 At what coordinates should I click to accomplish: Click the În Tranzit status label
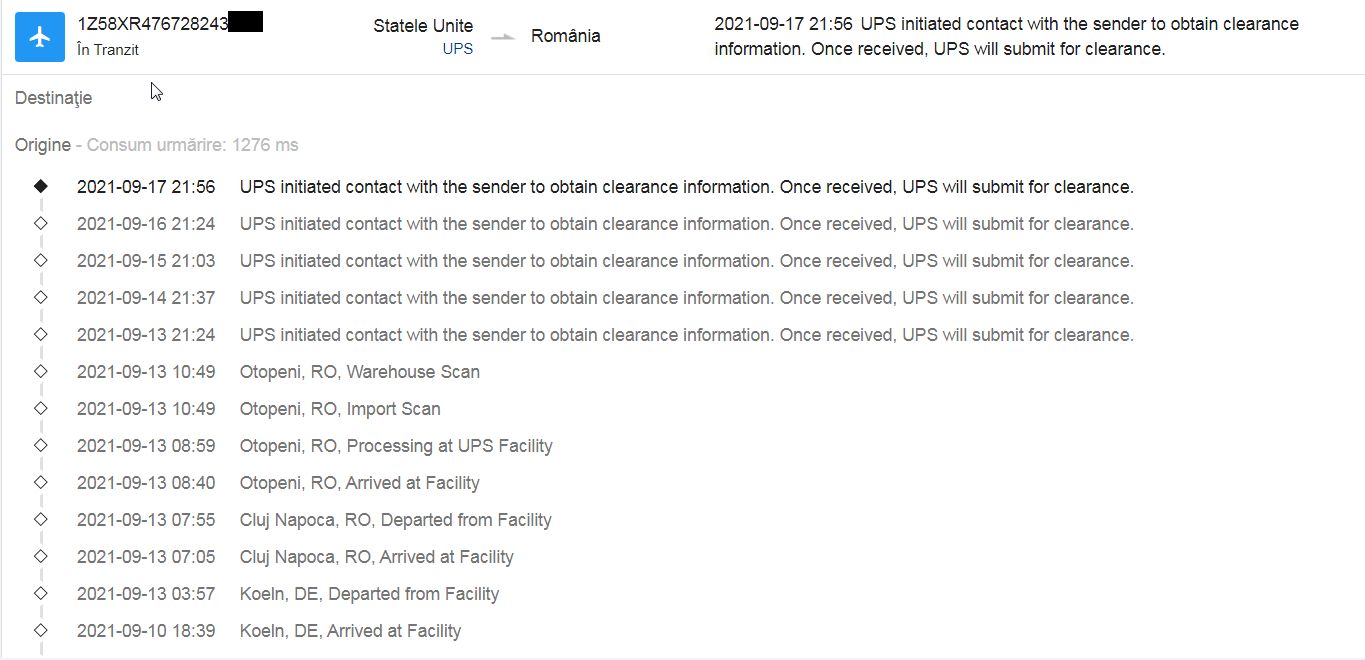coord(108,49)
